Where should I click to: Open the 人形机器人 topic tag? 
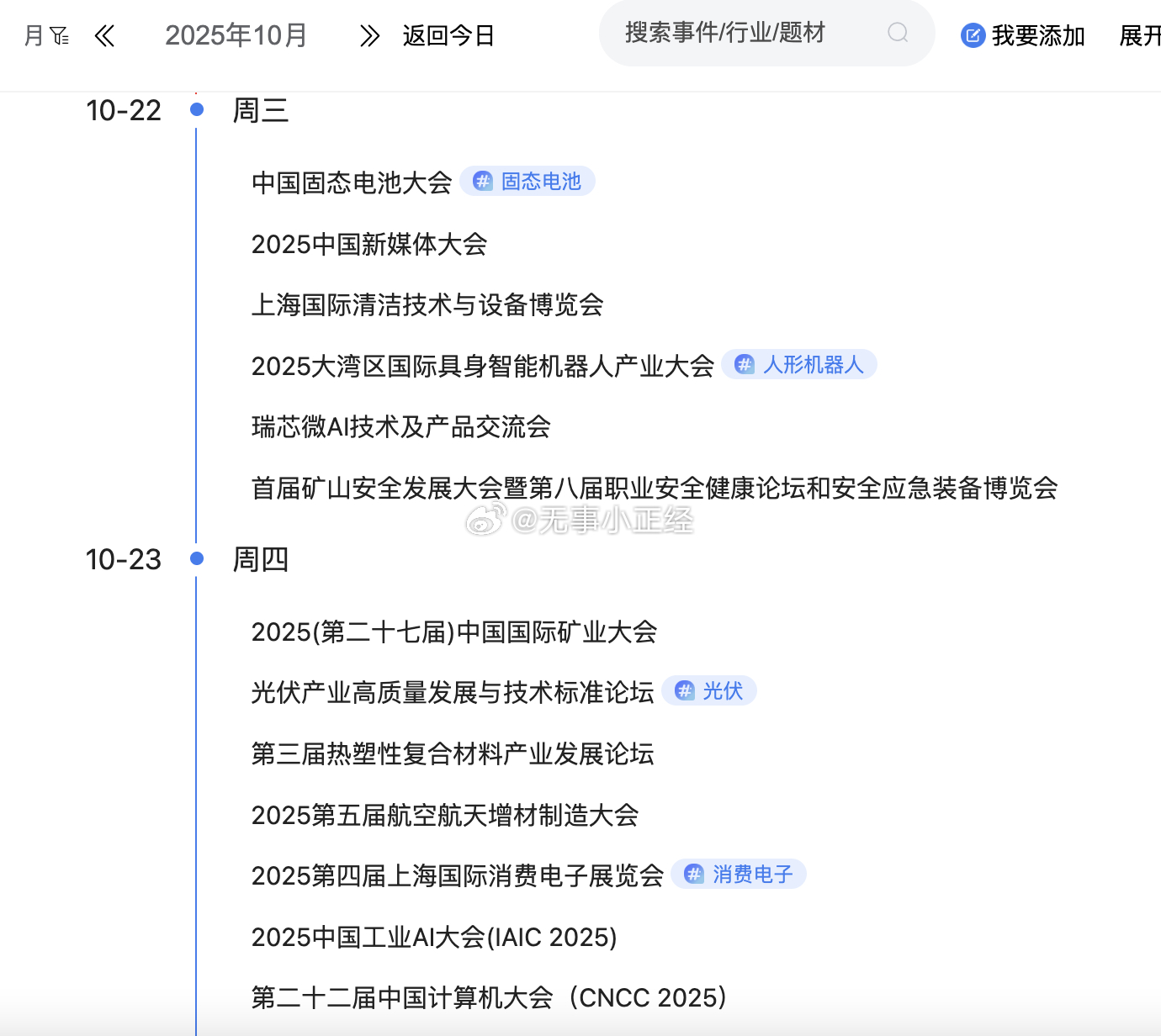coord(799,364)
